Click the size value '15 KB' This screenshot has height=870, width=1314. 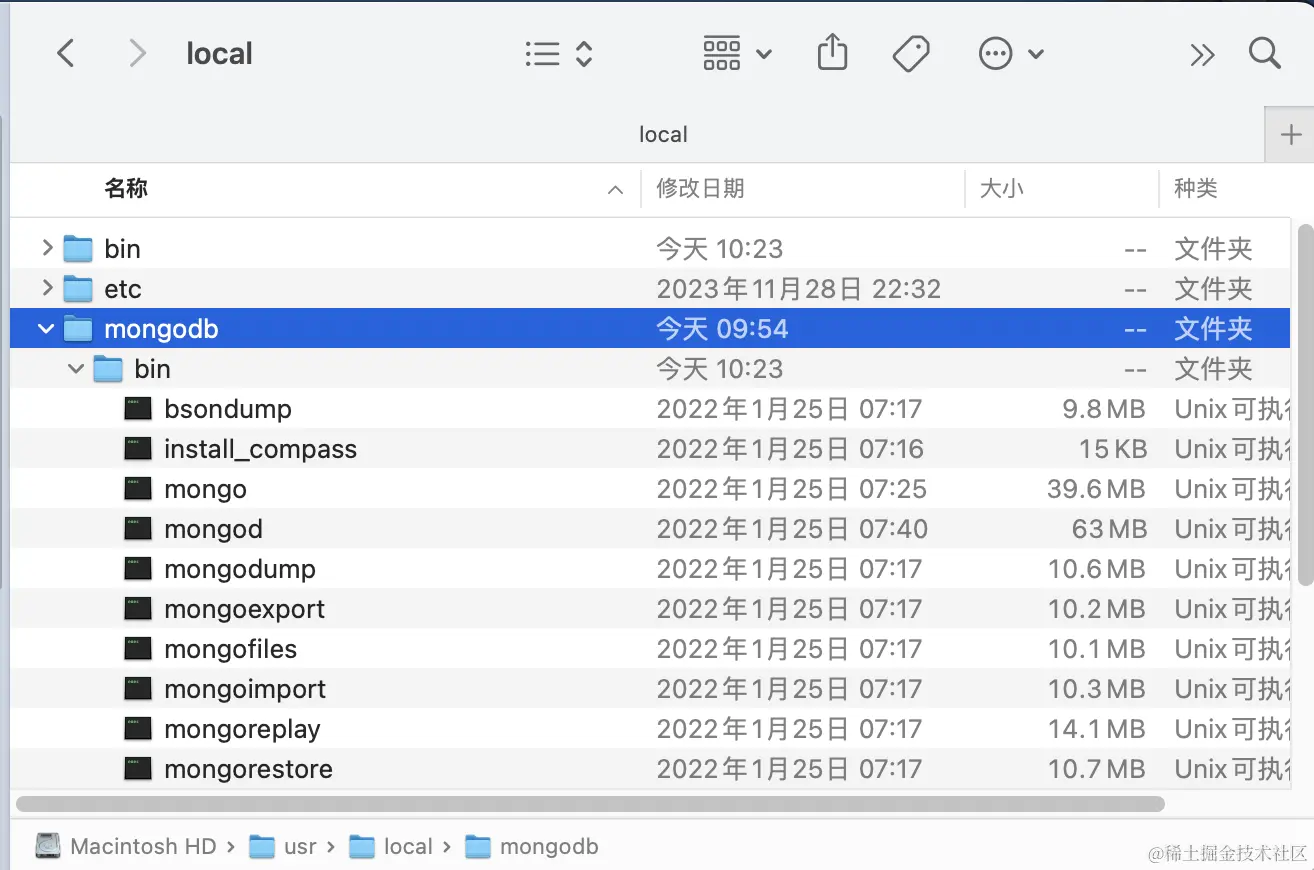1112,449
